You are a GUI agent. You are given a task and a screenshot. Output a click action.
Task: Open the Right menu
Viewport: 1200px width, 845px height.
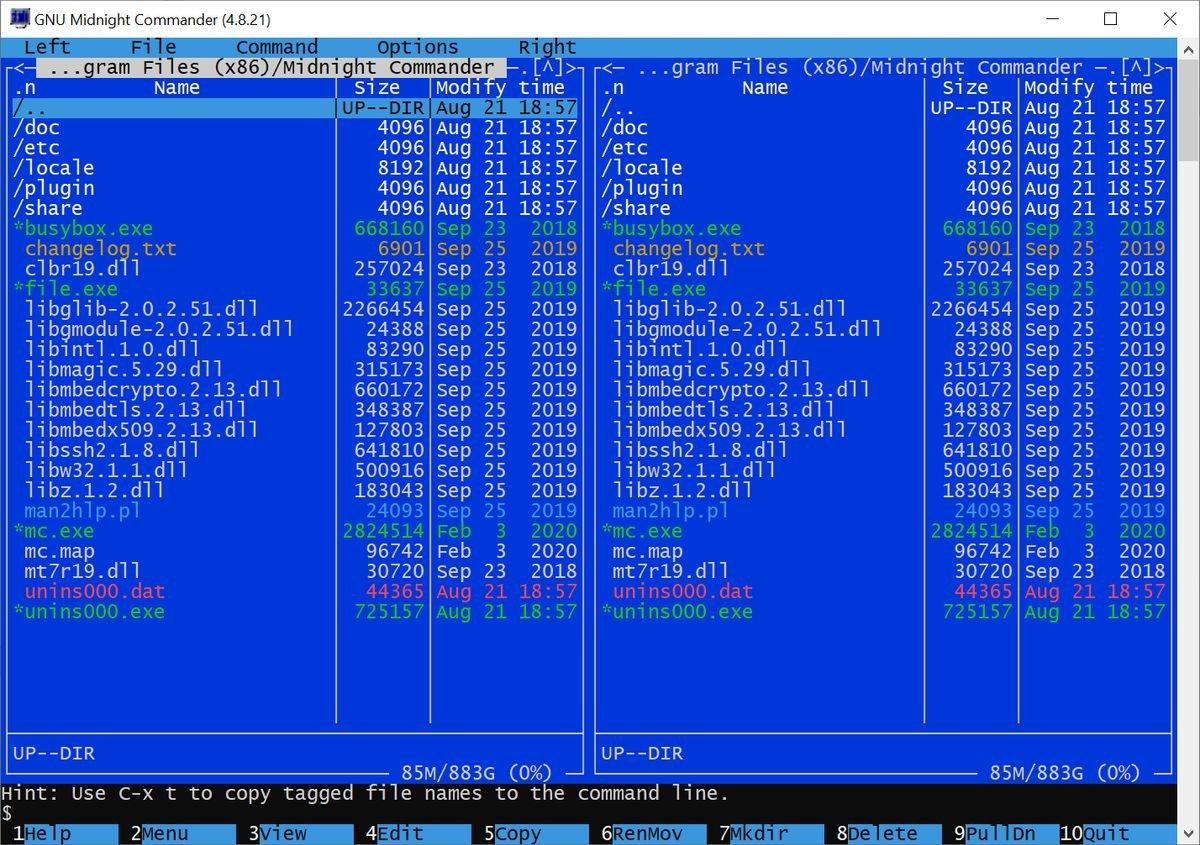click(x=547, y=47)
